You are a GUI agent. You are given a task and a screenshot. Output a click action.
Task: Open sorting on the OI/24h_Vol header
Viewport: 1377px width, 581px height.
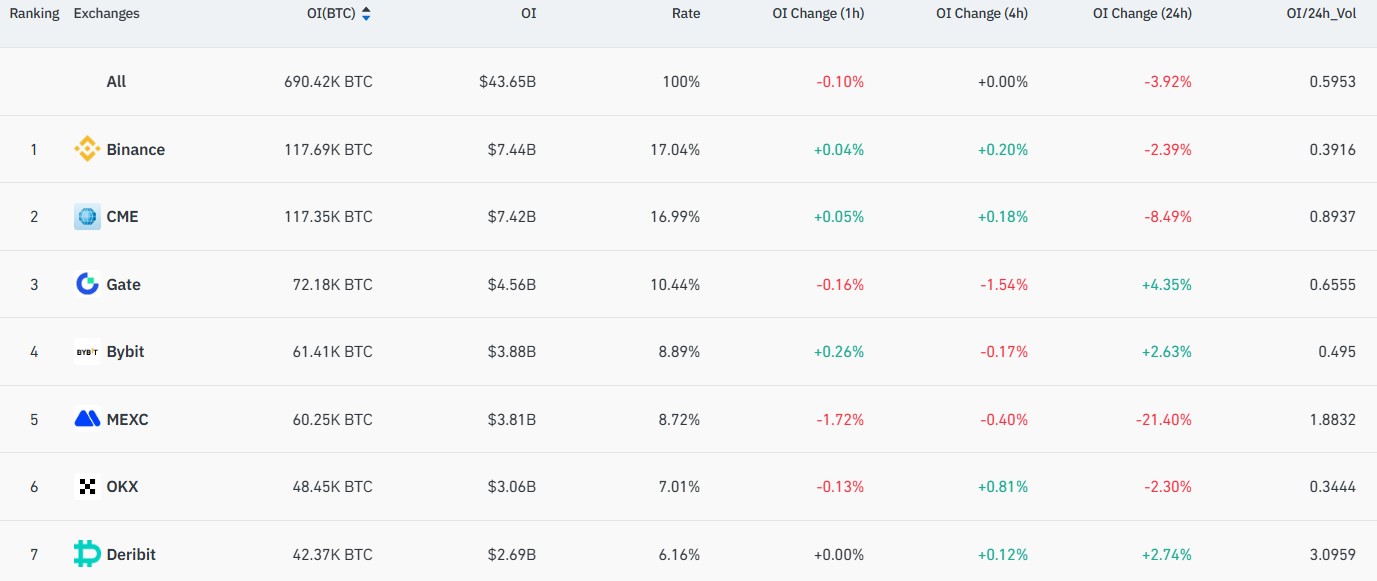coord(1322,13)
